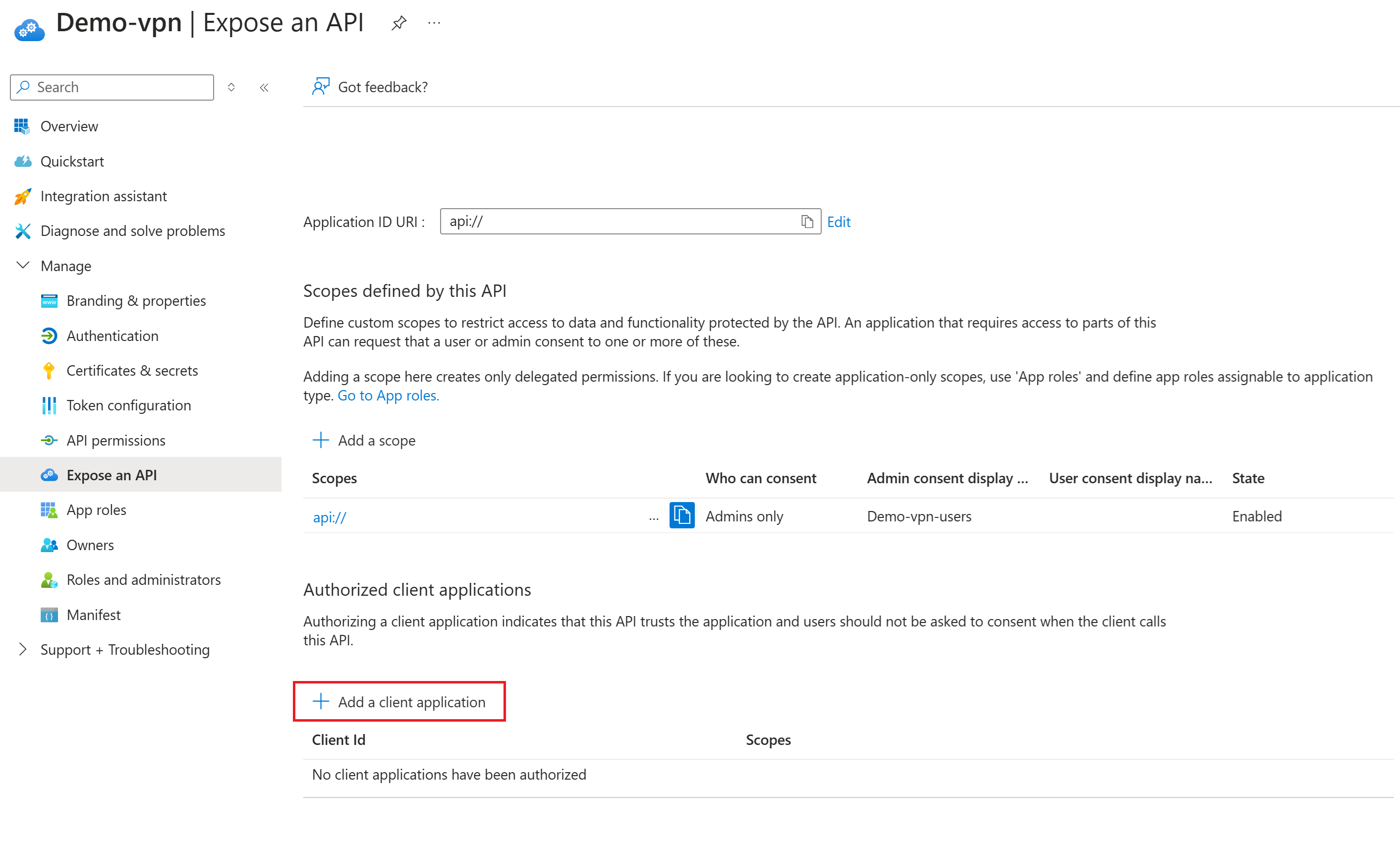1400x850 pixels.
Task: Click the up/down sort arrows by Search
Action: (x=231, y=88)
